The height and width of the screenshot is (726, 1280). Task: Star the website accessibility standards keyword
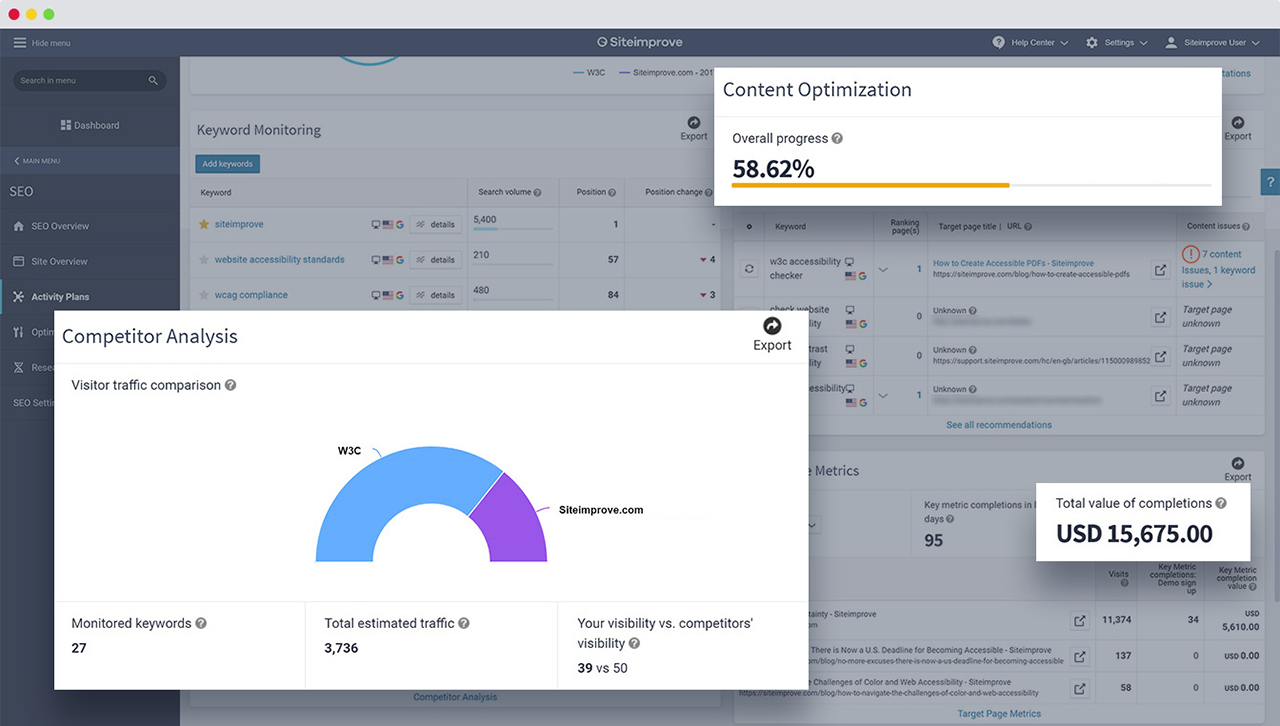(204, 260)
